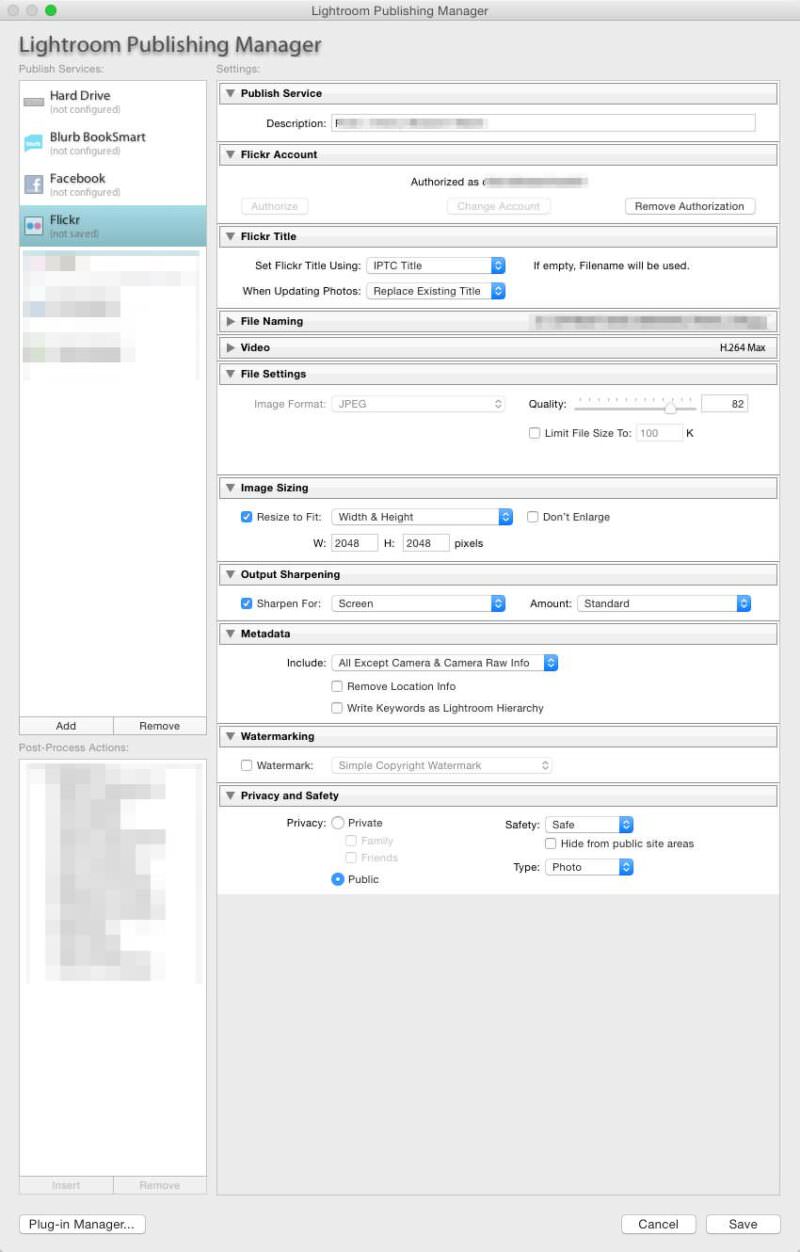This screenshot has height=1252, width=800.
Task: Click the Quality value field showing 82
Action: coord(724,404)
